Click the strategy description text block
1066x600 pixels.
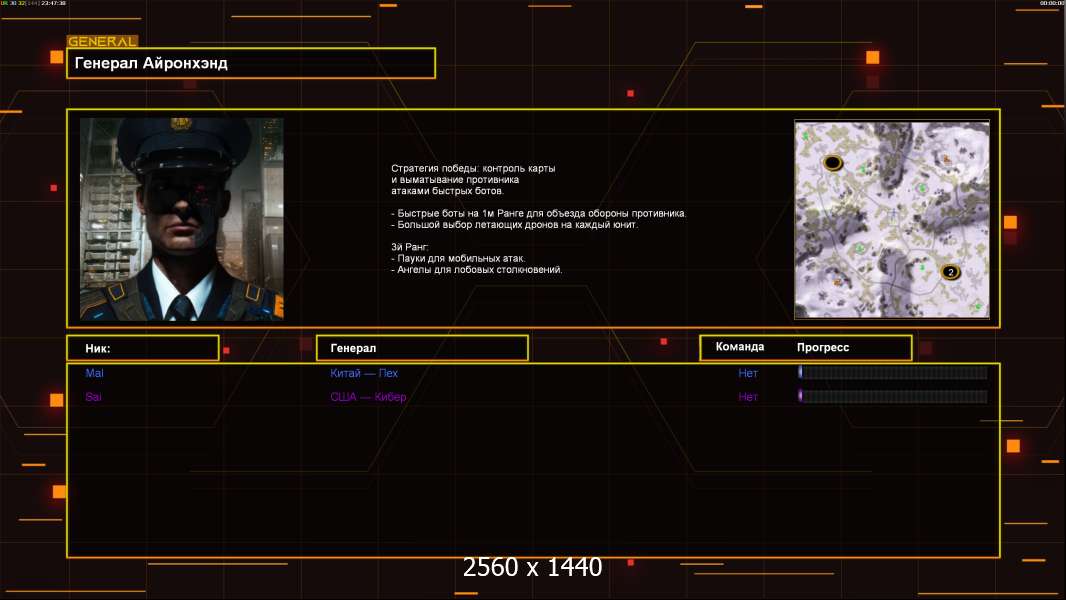click(538, 219)
